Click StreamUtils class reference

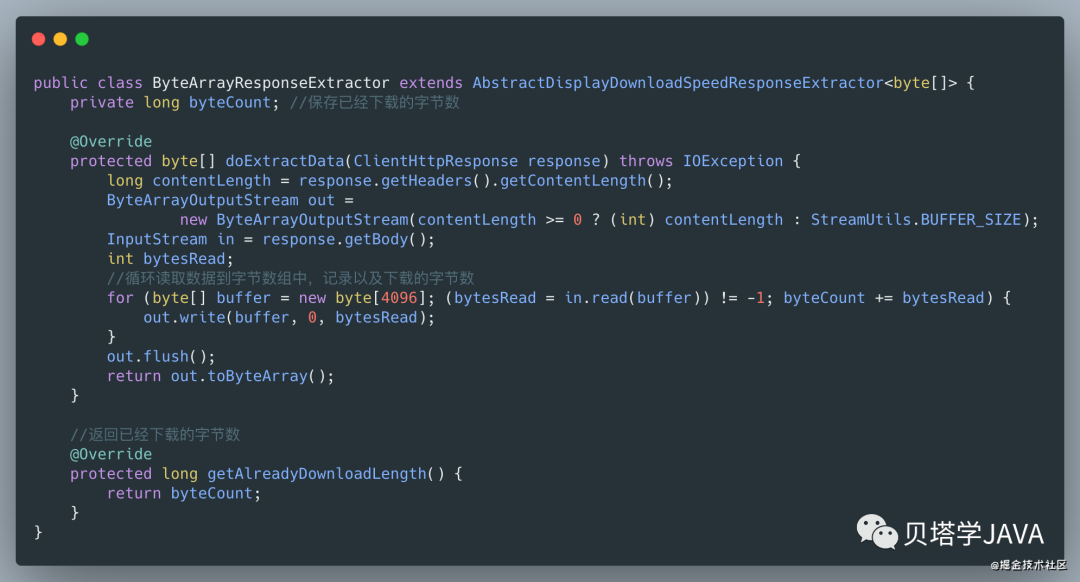tap(861, 220)
